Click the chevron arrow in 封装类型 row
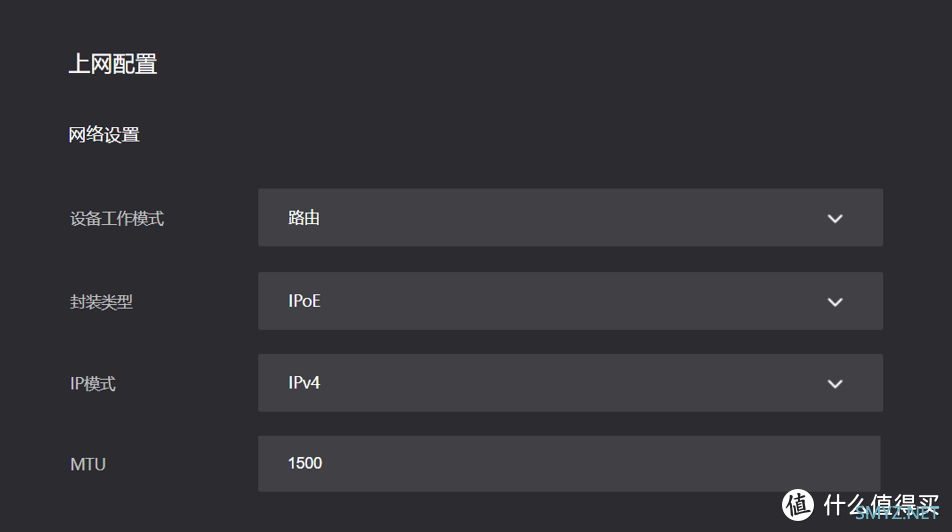This screenshot has height=532, width=952. click(835, 302)
